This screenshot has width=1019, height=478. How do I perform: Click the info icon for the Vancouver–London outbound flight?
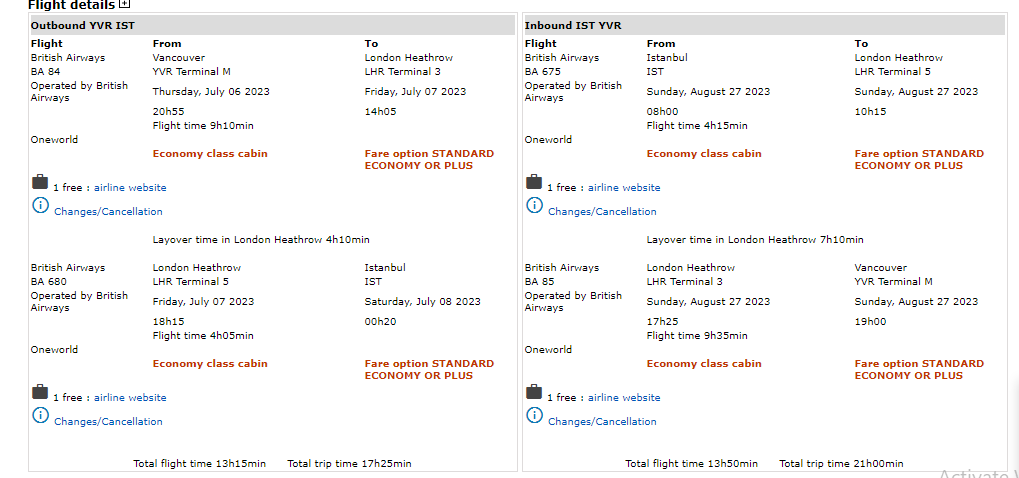coord(40,205)
